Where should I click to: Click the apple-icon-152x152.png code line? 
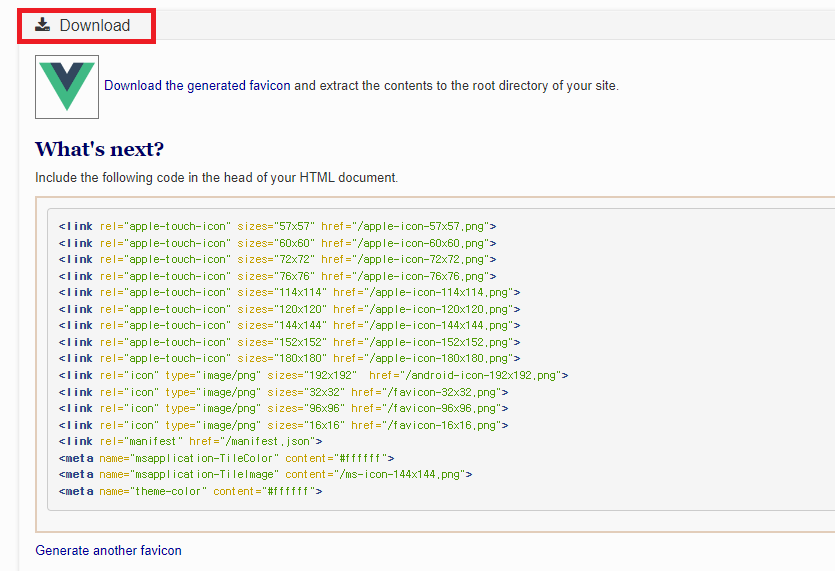pyautogui.click(x=290, y=342)
